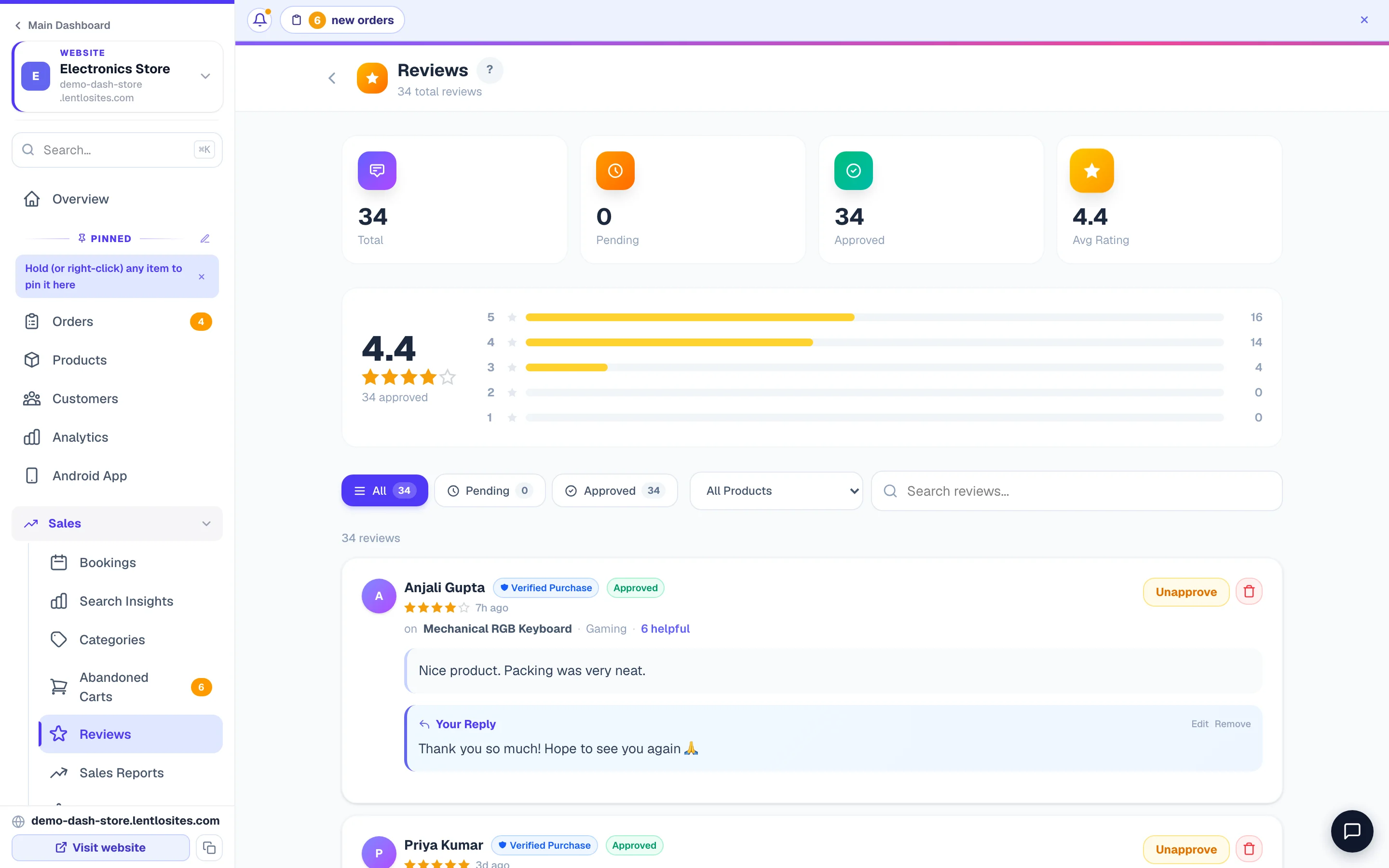Click the 5-star rating bar
This screenshot has height=868, width=1389.
tap(874, 317)
